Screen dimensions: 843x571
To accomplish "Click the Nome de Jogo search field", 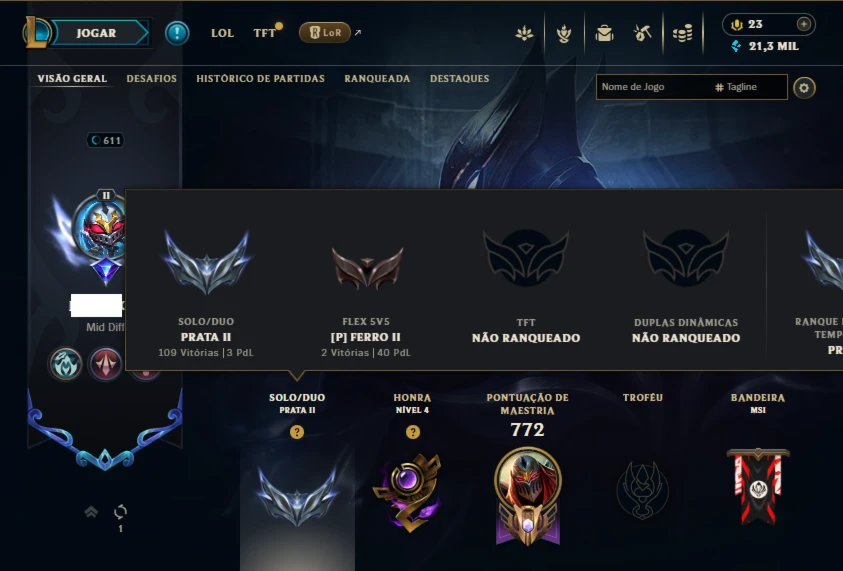I will 653,87.
